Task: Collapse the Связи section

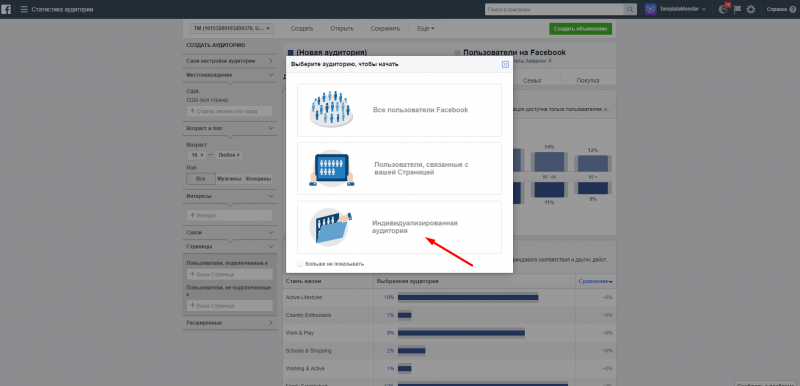Action: (x=230, y=233)
